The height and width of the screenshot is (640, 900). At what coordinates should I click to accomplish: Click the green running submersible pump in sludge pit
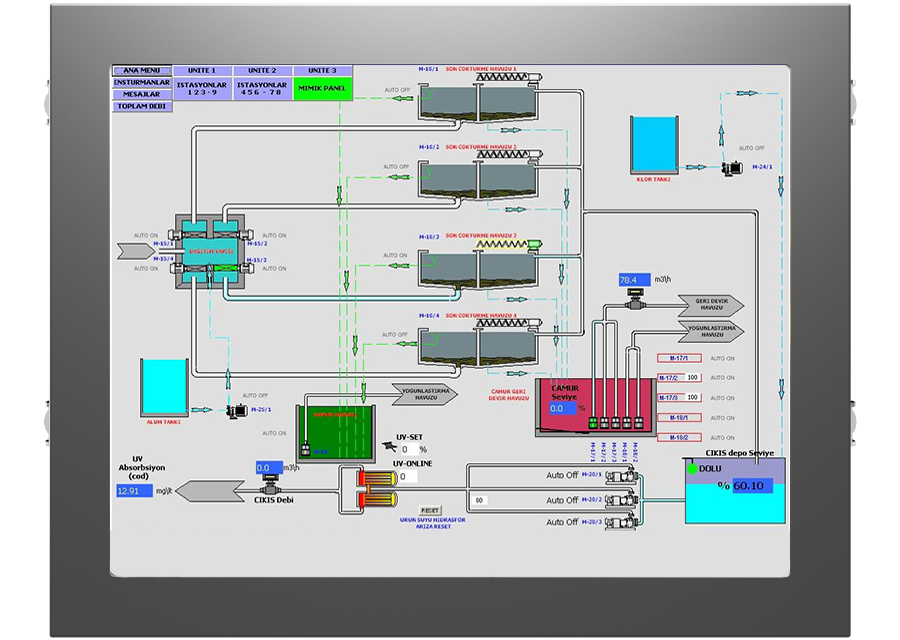(x=593, y=422)
